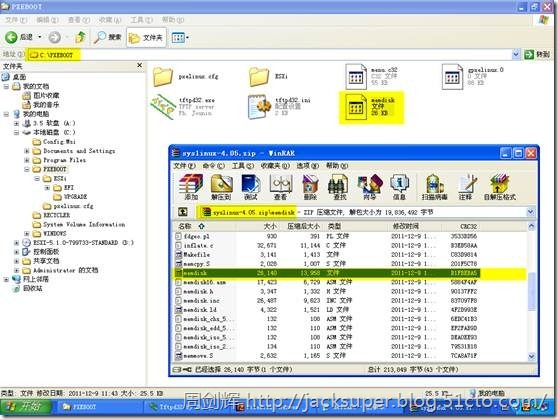Click the Explorer Up folder icon

81,37
